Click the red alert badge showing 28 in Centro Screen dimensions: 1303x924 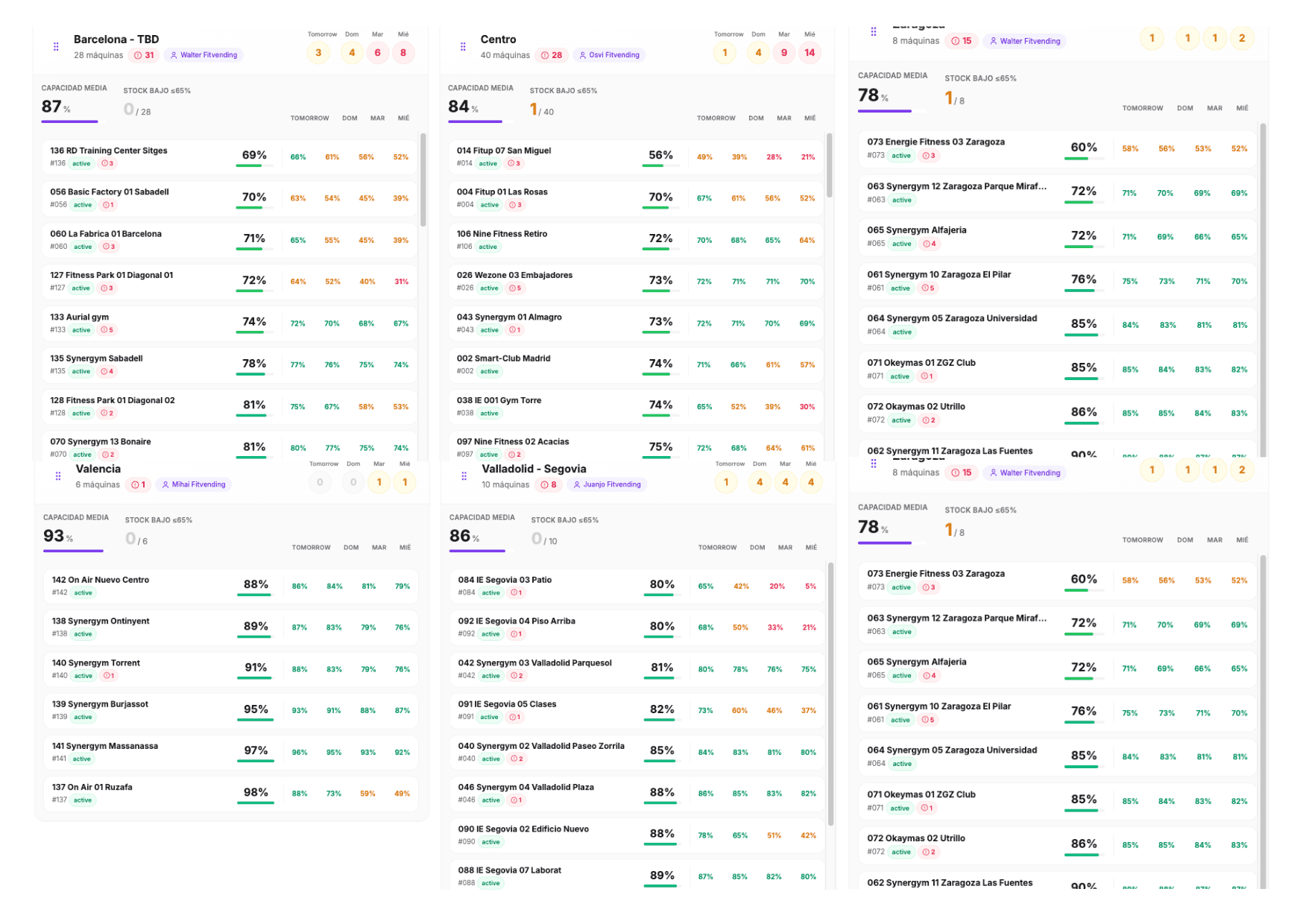click(552, 55)
